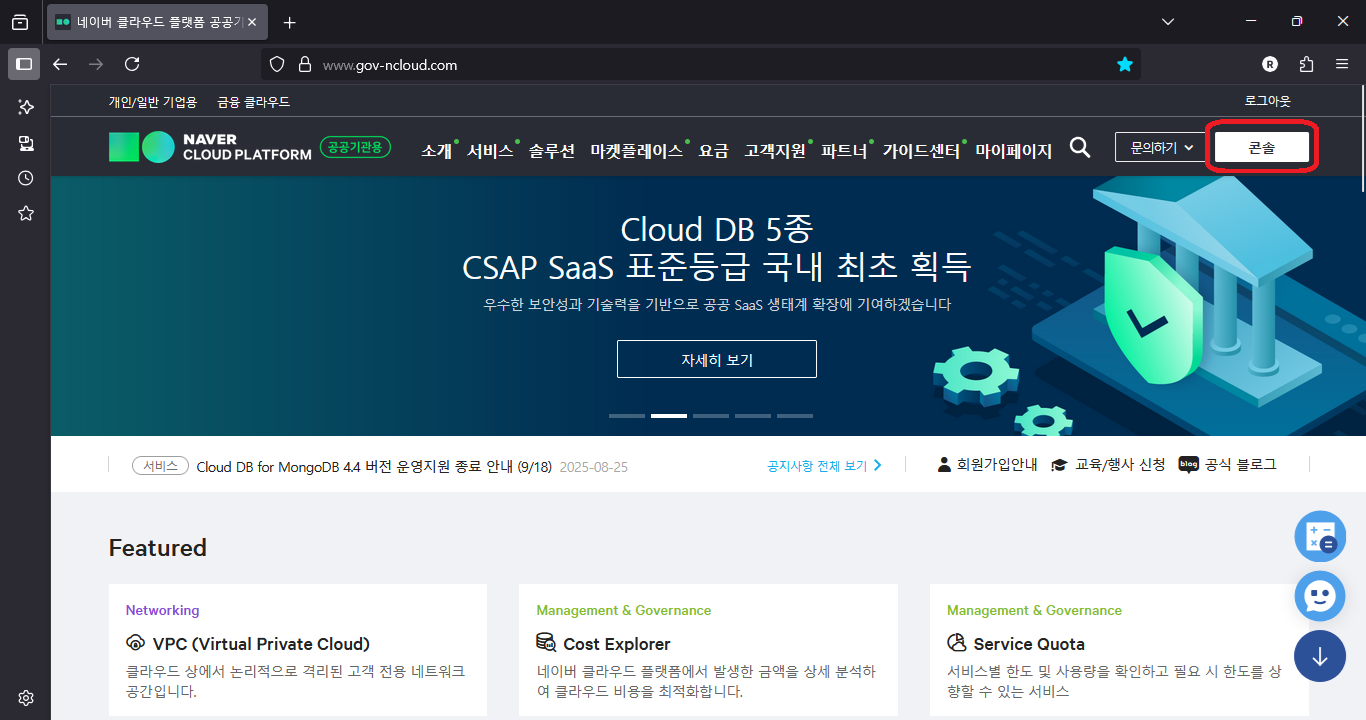Image resolution: width=1366 pixels, height=720 pixels.
Task: Click the site padlock icon
Action: [306, 65]
